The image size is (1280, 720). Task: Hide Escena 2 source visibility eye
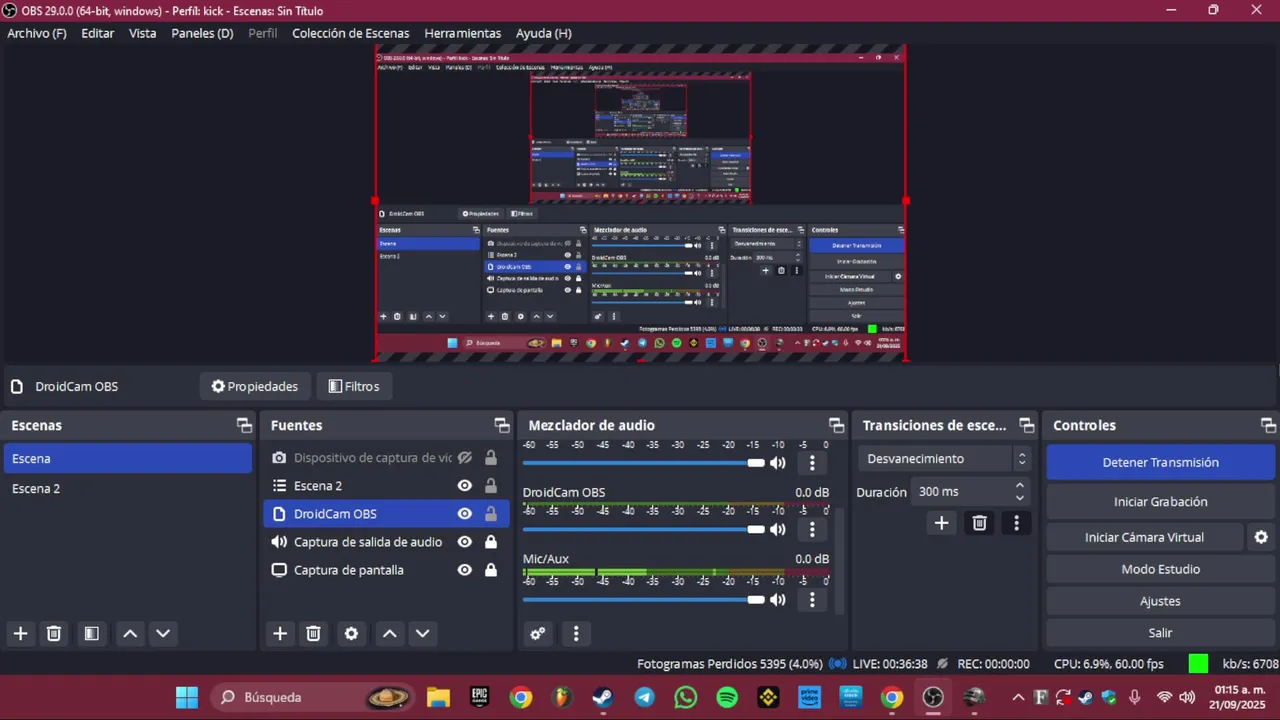click(x=465, y=486)
